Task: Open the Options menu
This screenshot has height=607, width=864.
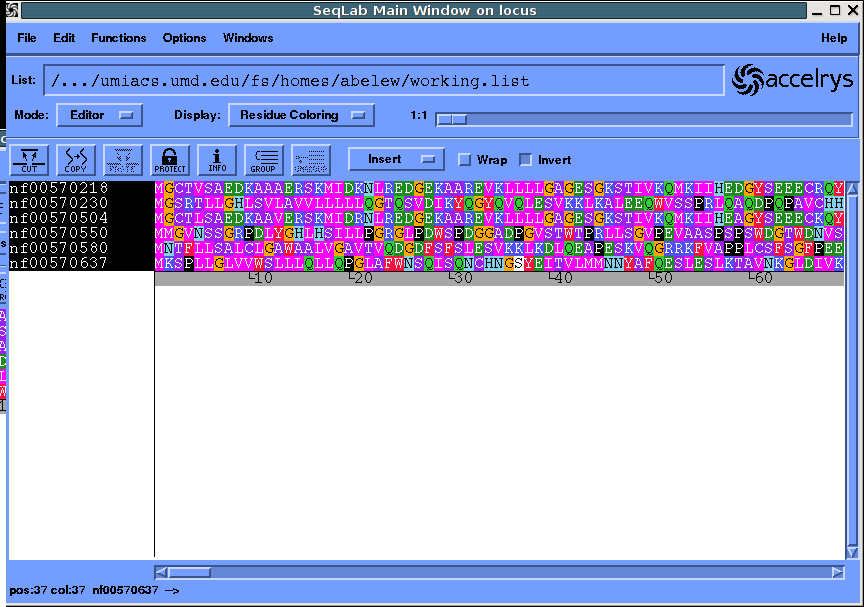Action: point(184,38)
